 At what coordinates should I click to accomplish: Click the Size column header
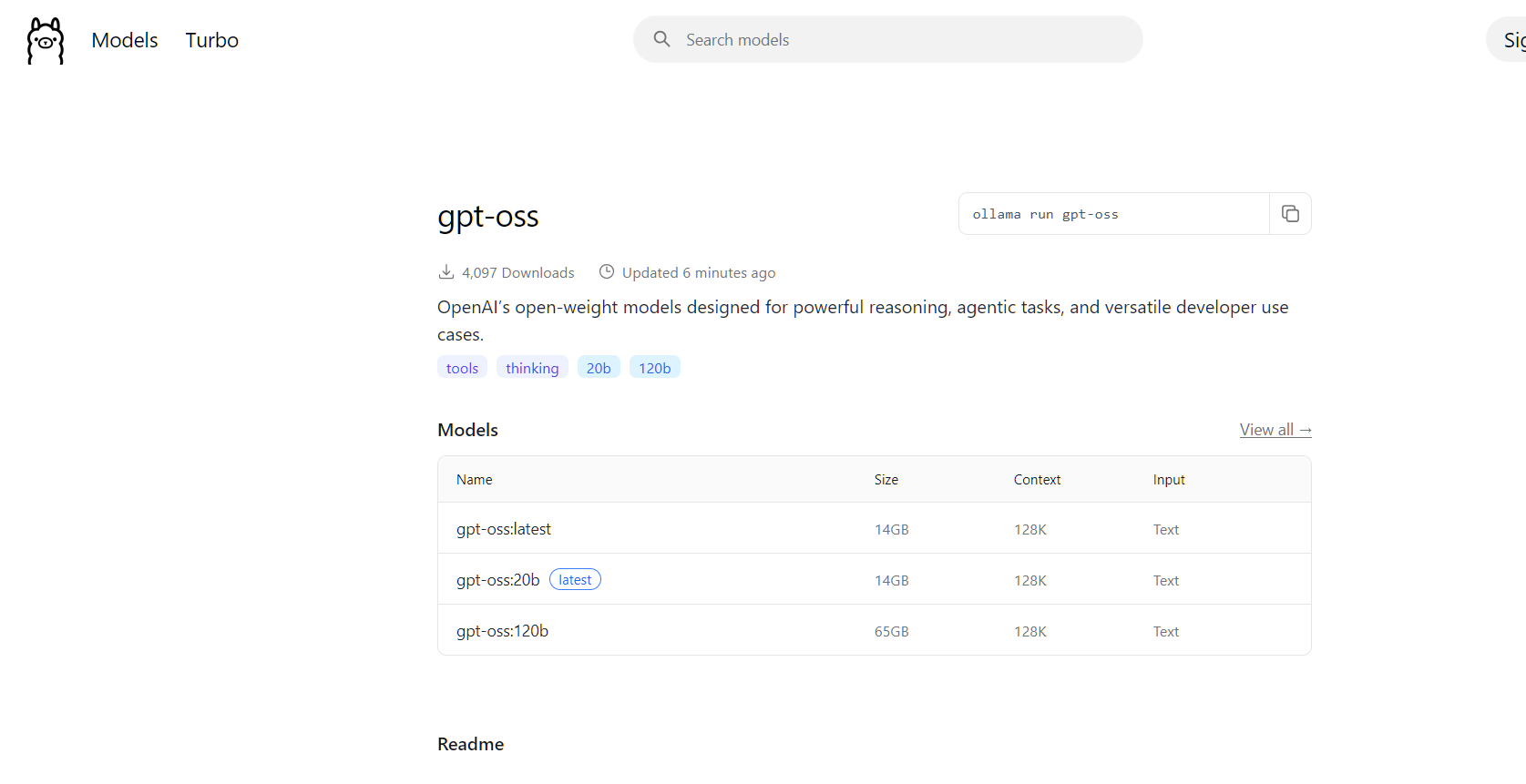coord(886,480)
